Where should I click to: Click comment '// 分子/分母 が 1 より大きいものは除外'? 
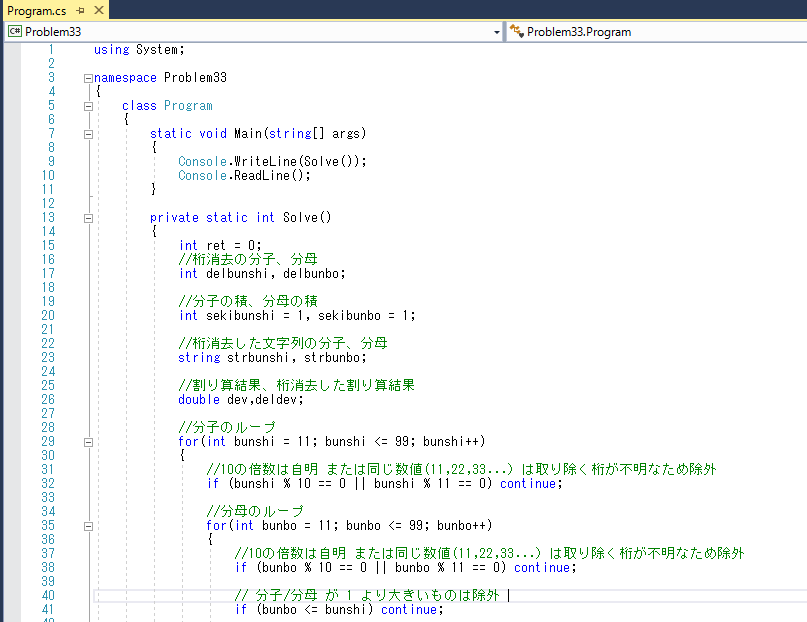point(367,595)
